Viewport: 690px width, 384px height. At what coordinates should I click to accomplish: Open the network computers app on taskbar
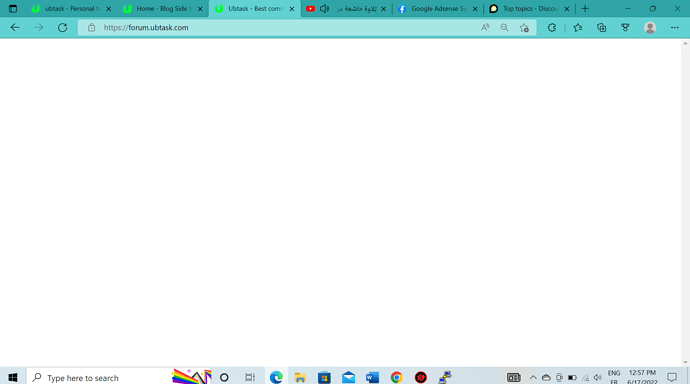click(445, 377)
